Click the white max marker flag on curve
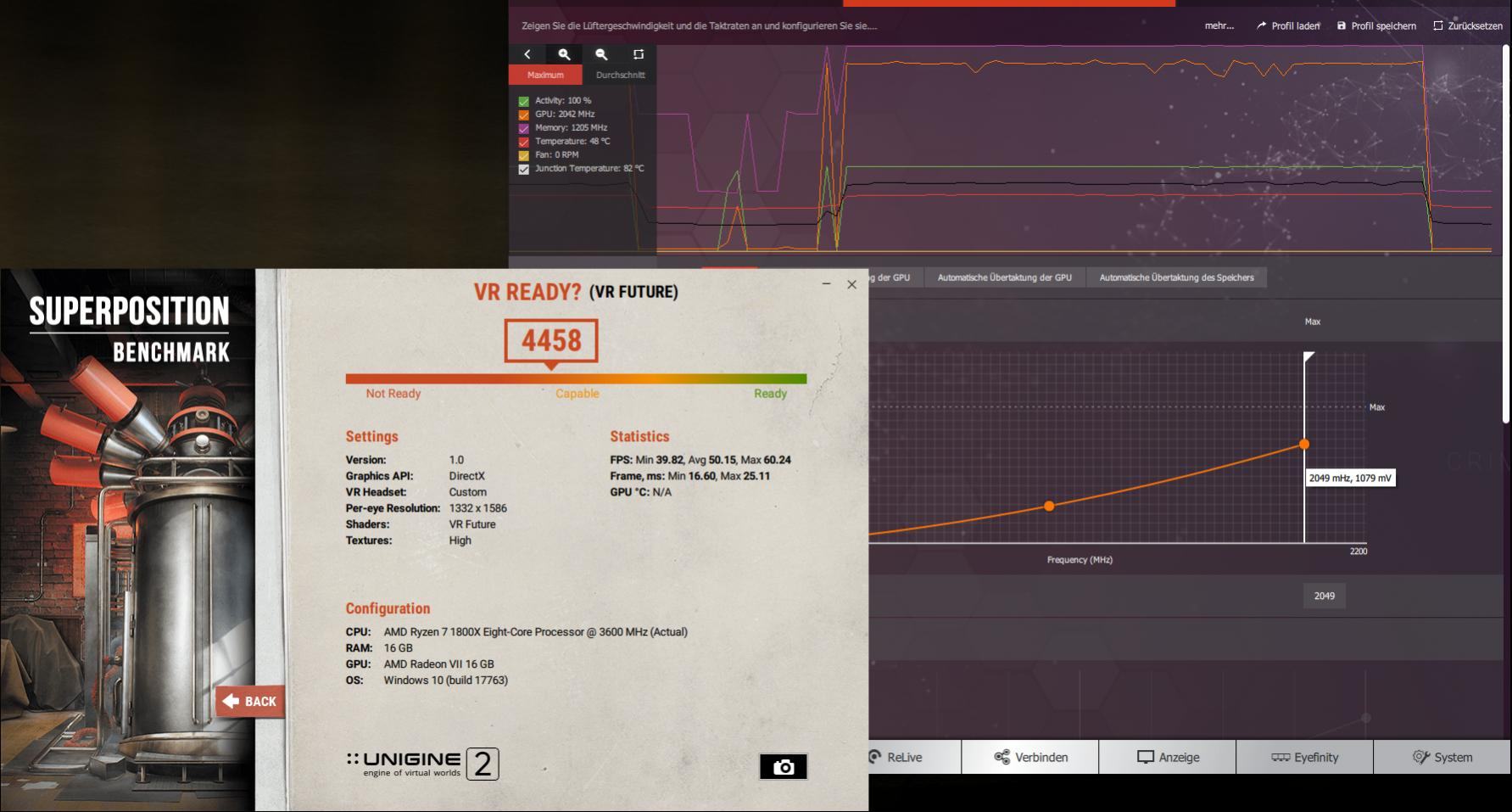 click(1308, 357)
